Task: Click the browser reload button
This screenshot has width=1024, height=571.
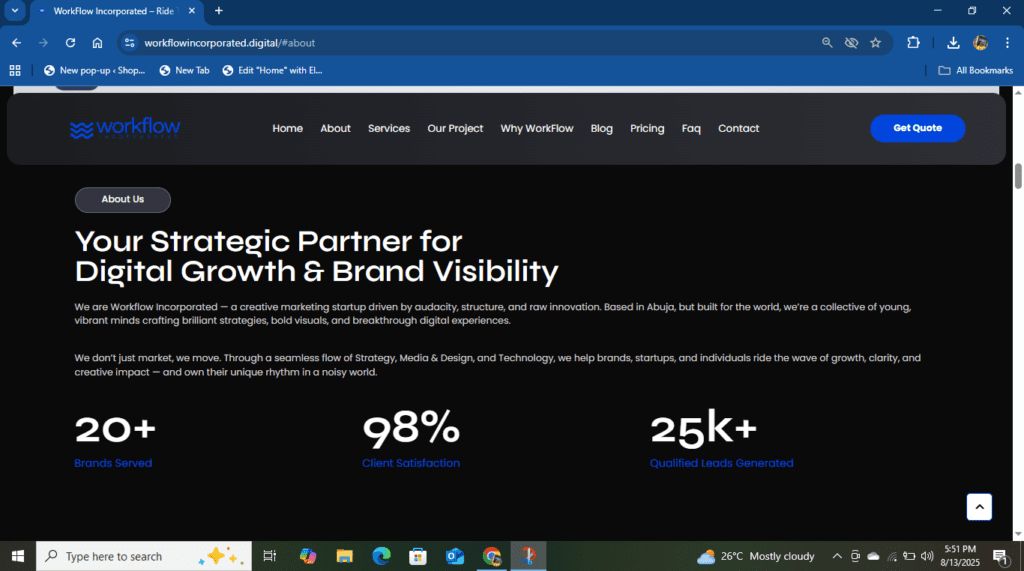Action: click(70, 43)
